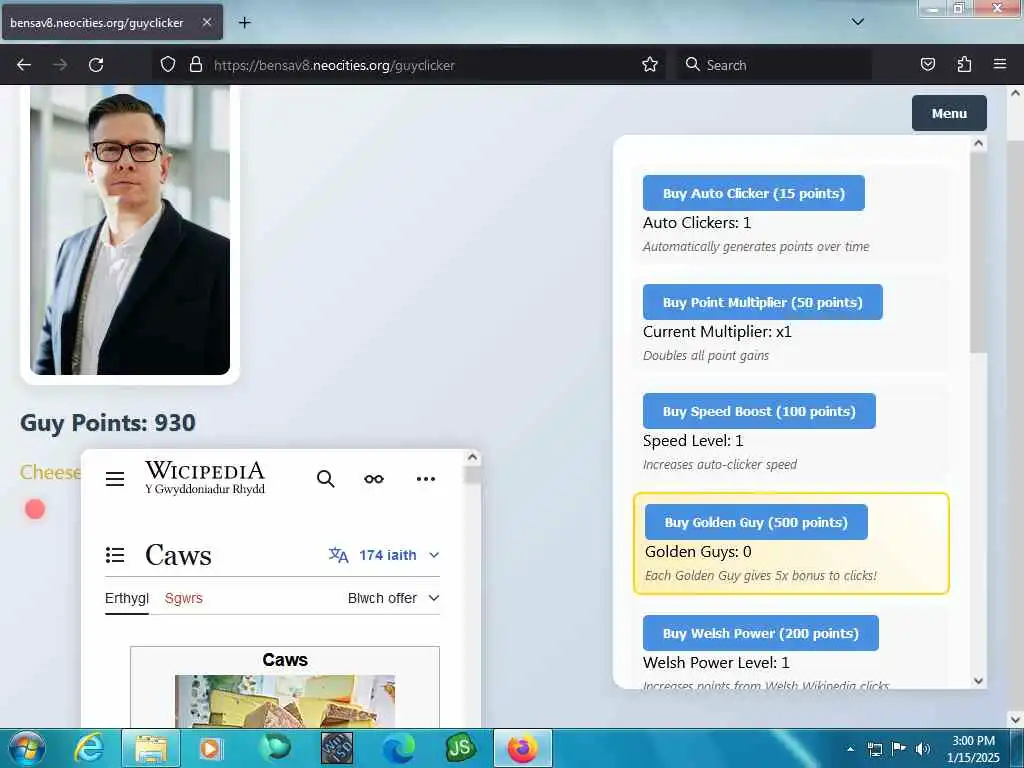Expand the list all tabs chevron
This screenshot has width=1024, height=768.
click(857, 22)
